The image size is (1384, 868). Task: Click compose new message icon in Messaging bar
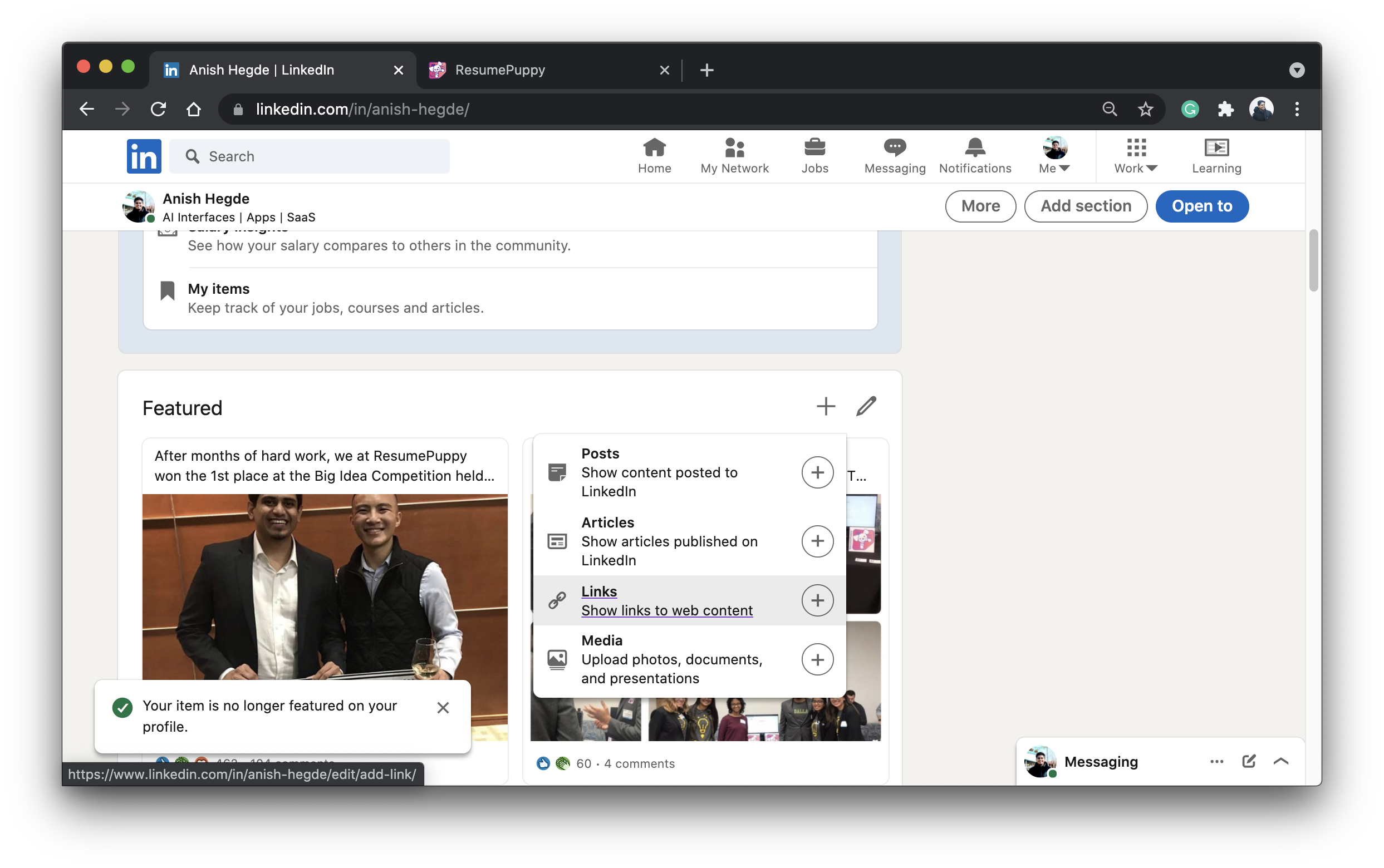1249,761
